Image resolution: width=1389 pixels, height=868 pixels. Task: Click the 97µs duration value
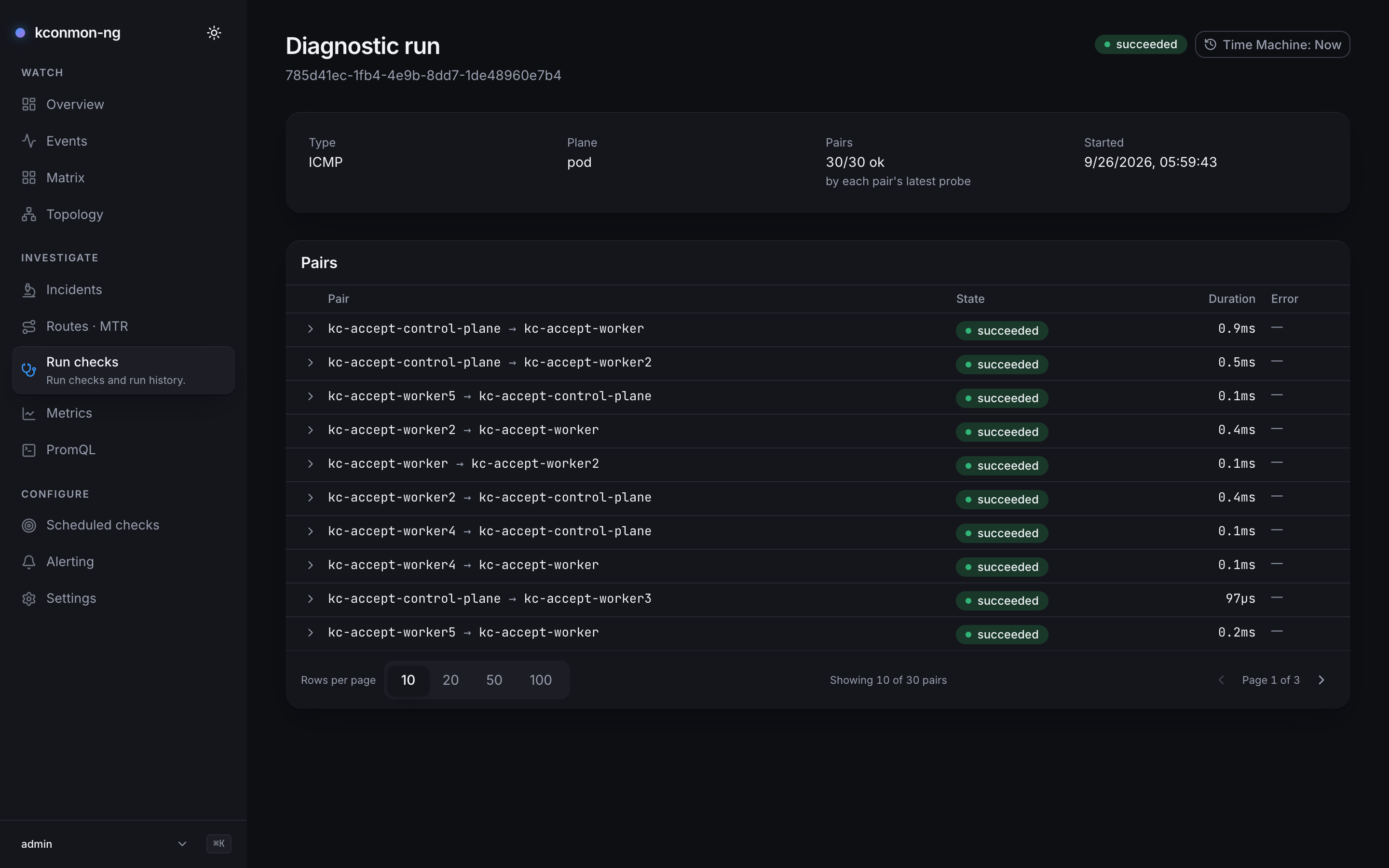[1240, 599]
